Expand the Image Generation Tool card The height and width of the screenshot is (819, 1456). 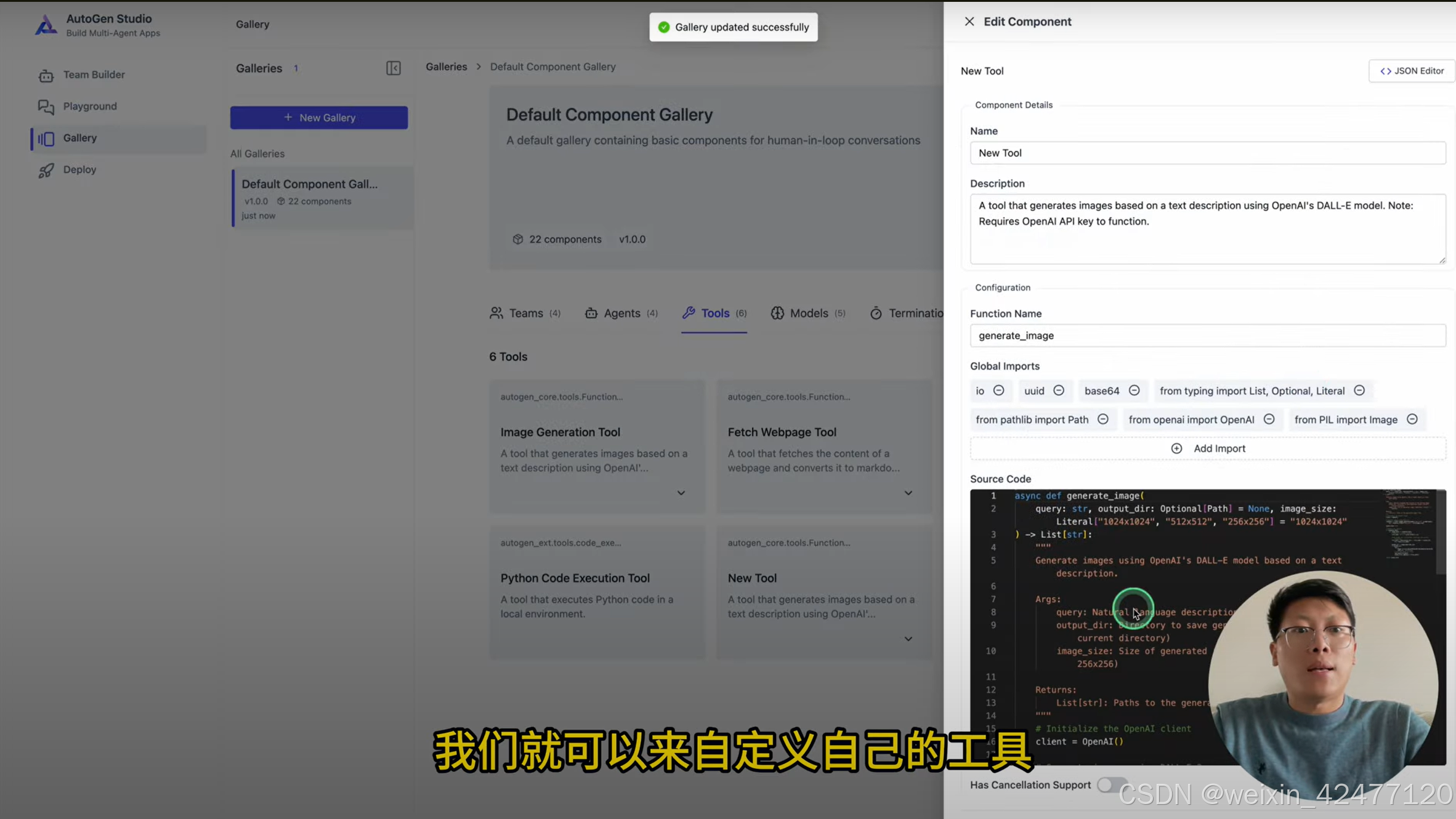[x=681, y=493]
